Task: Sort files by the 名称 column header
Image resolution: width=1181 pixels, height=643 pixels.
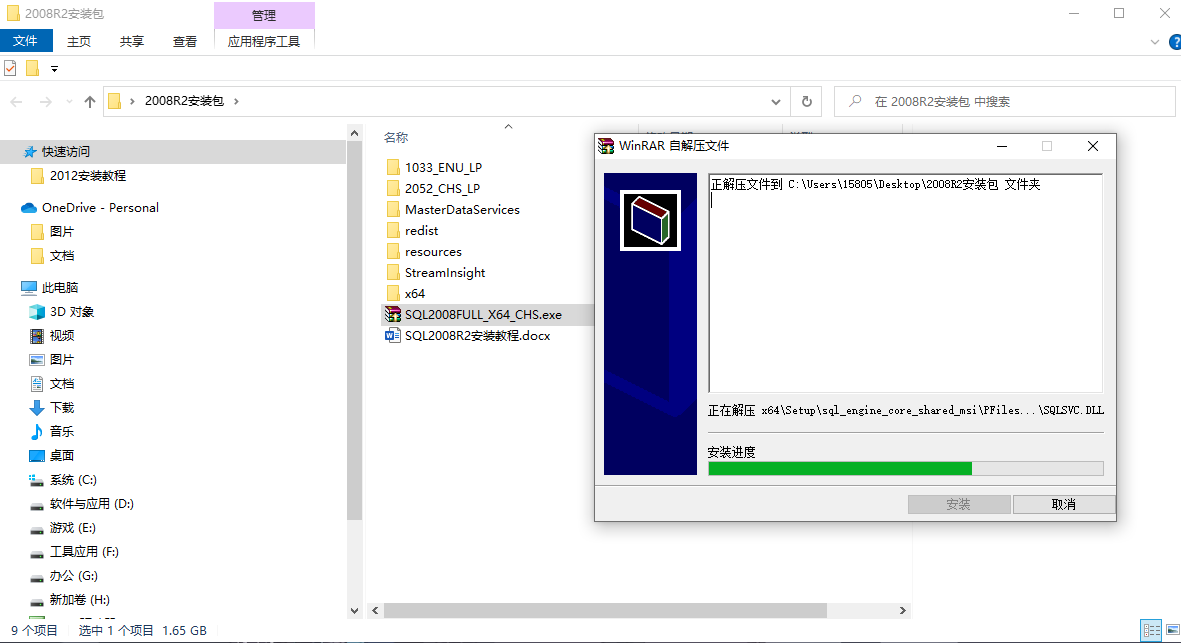Action: tap(396, 138)
